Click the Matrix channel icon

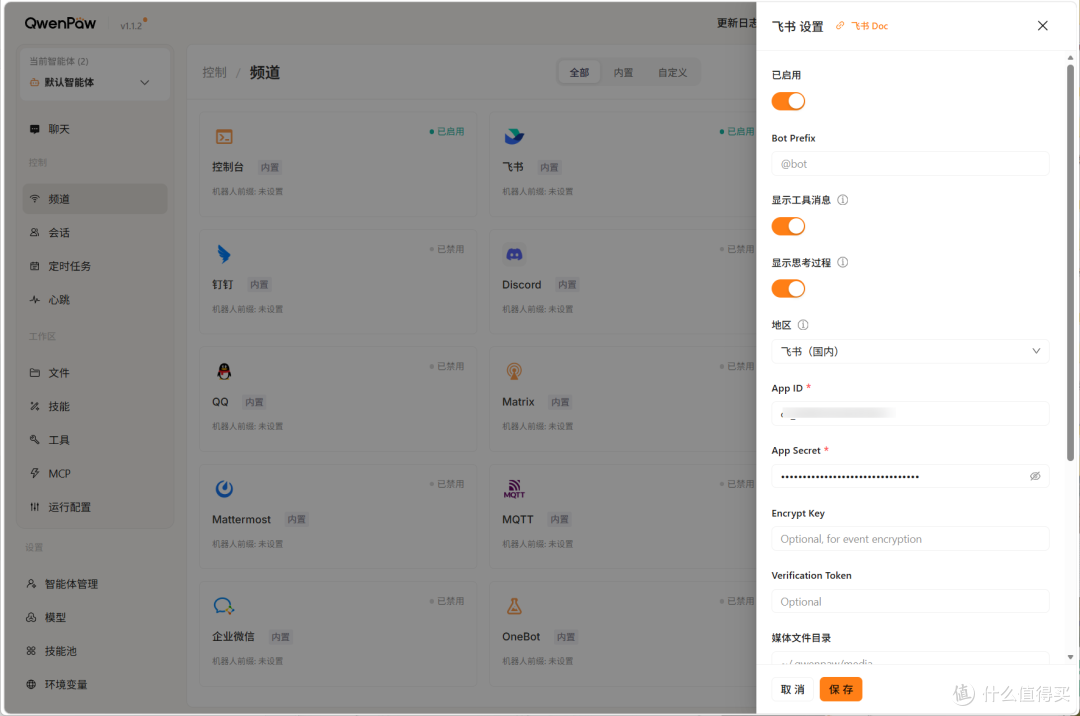coord(514,372)
